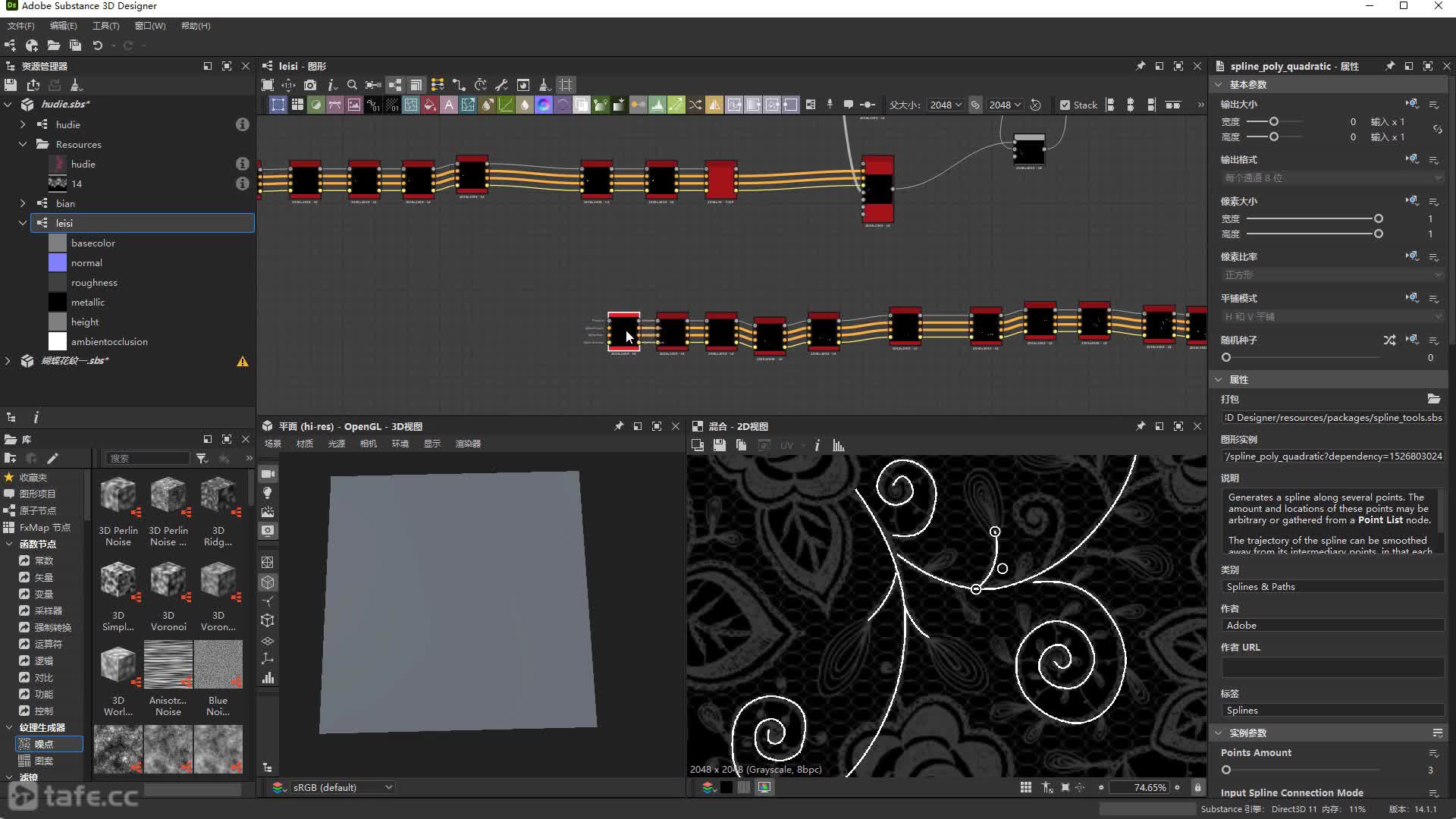Click the Points Amount slider handle
Image resolution: width=1456 pixels, height=819 pixels.
pos(1226,770)
